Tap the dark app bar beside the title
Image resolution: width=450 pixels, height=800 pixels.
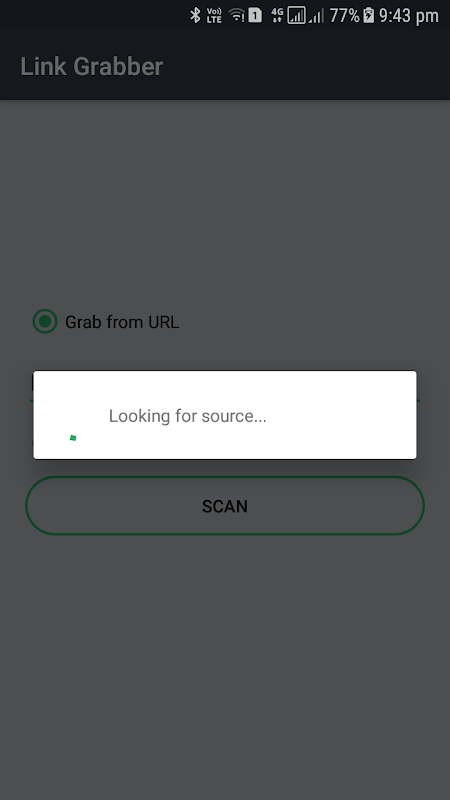tap(306, 66)
